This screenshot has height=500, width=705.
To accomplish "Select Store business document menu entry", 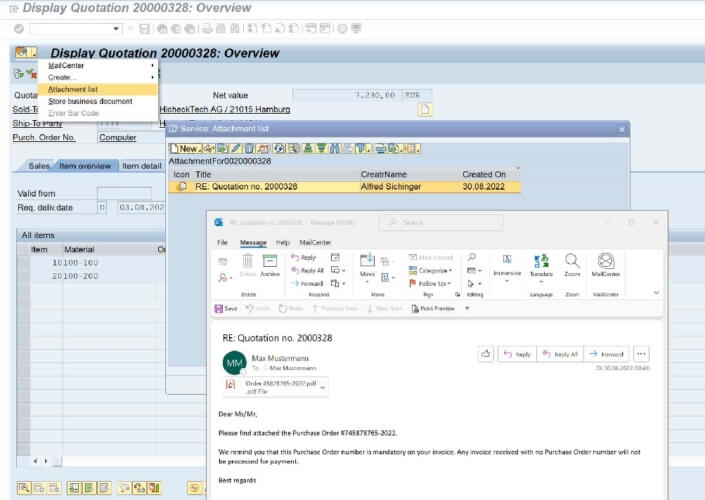I will (x=98, y=101).
